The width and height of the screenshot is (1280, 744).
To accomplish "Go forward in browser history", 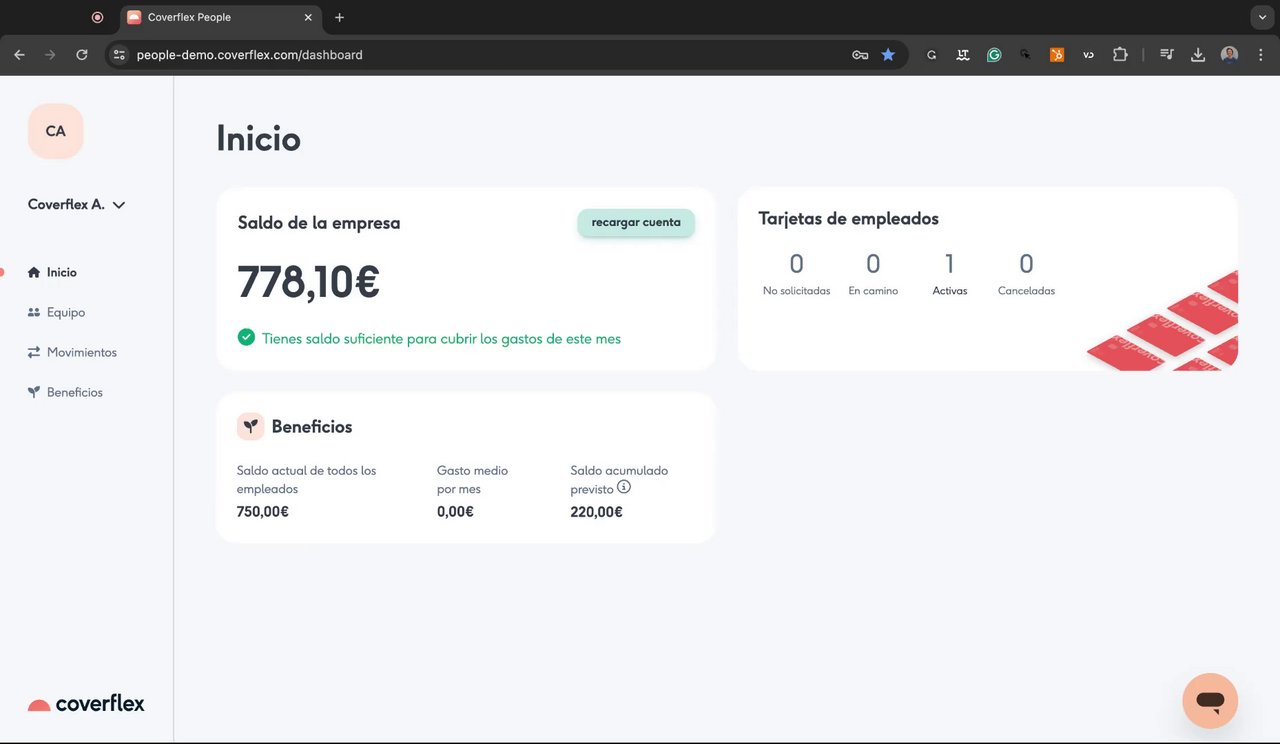I will [50, 55].
